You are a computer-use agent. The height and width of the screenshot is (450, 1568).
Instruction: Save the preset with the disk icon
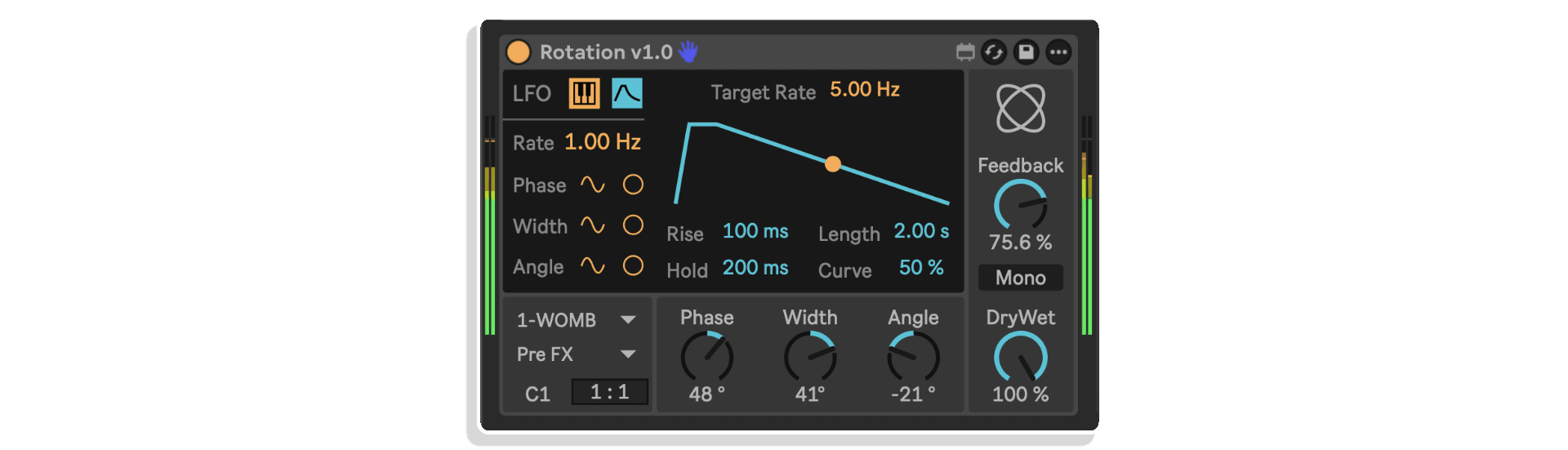coord(1026,52)
